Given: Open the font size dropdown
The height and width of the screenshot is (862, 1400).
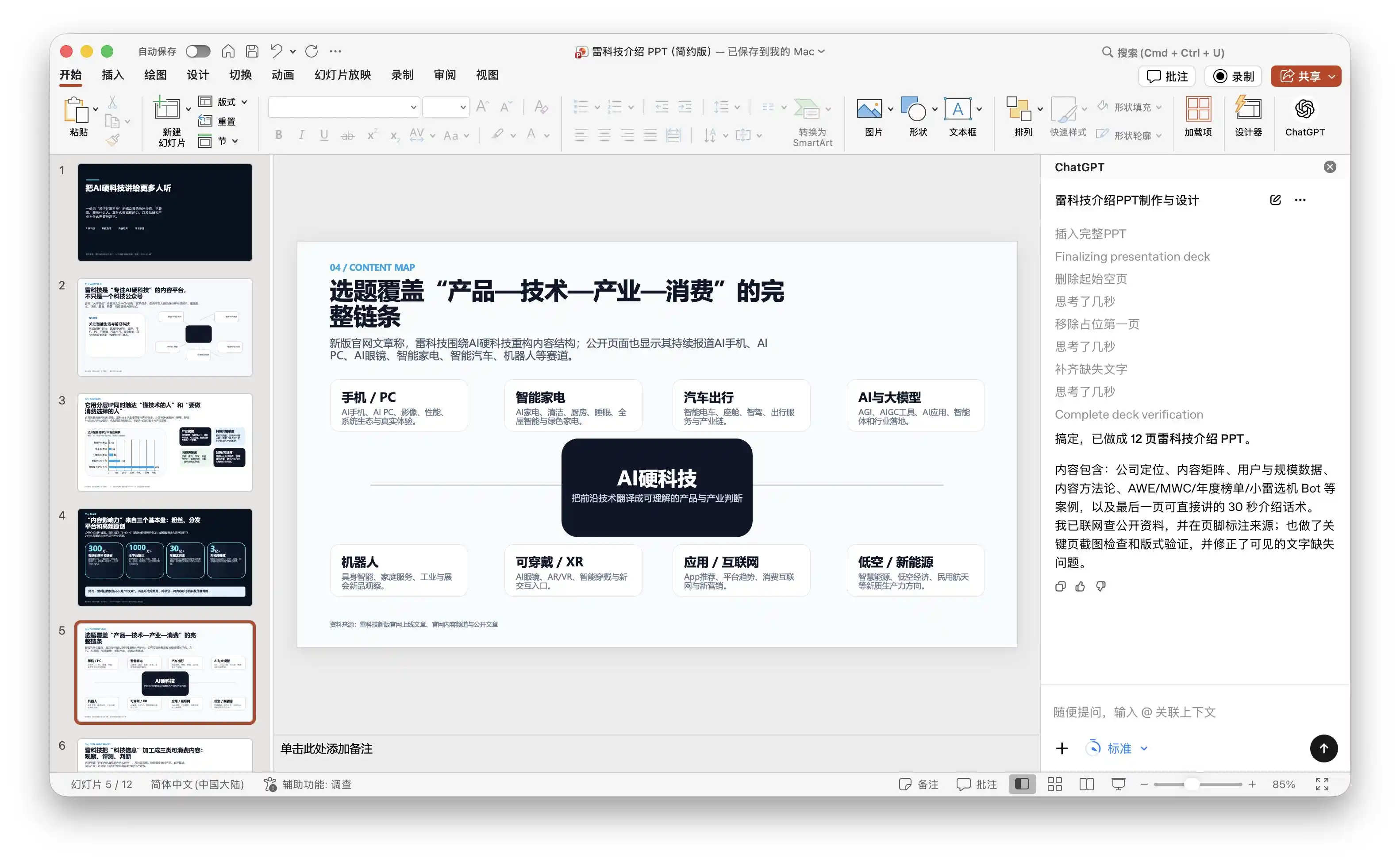Looking at the screenshot, I should [463, 107].
